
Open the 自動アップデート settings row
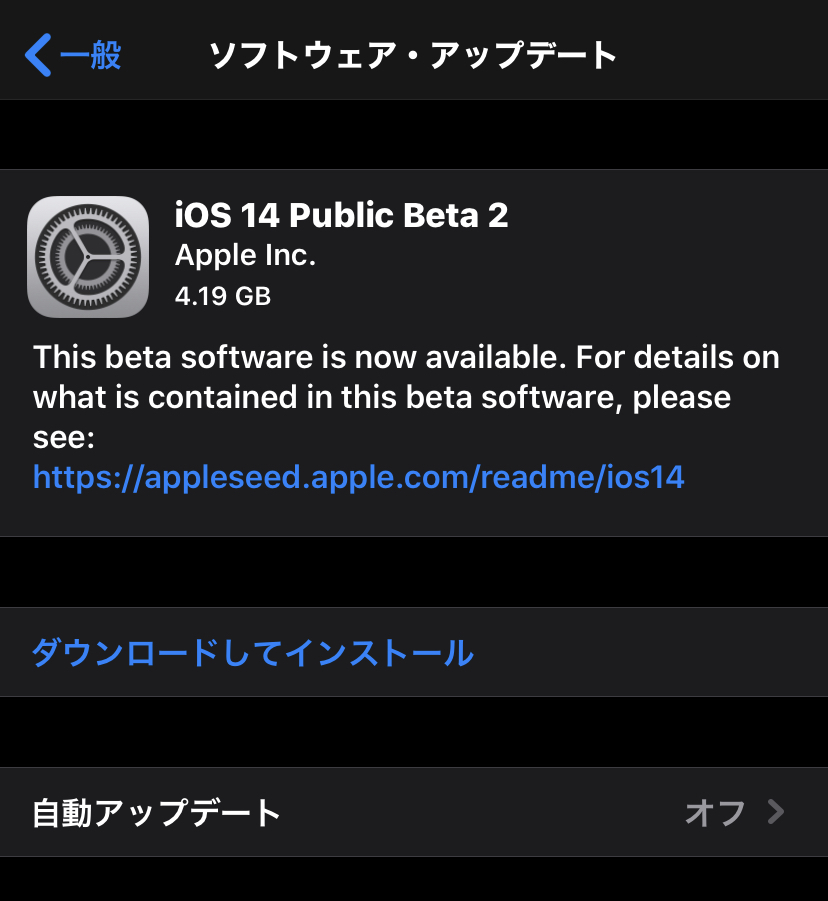(x=414, y=812)
